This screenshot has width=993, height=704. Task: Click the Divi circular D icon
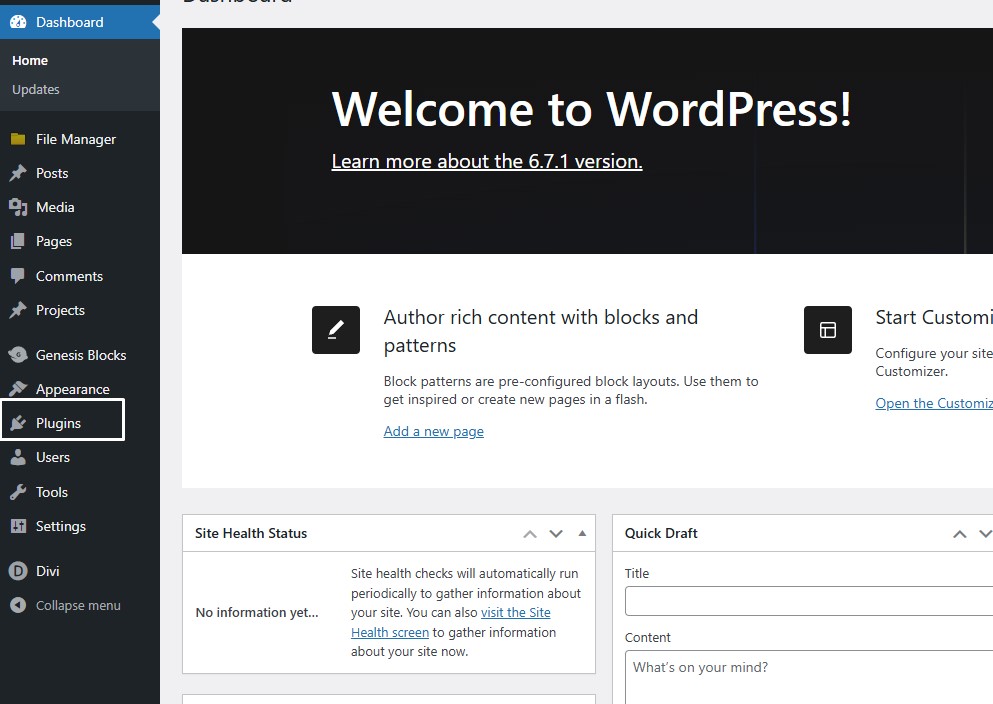(18, 571)
